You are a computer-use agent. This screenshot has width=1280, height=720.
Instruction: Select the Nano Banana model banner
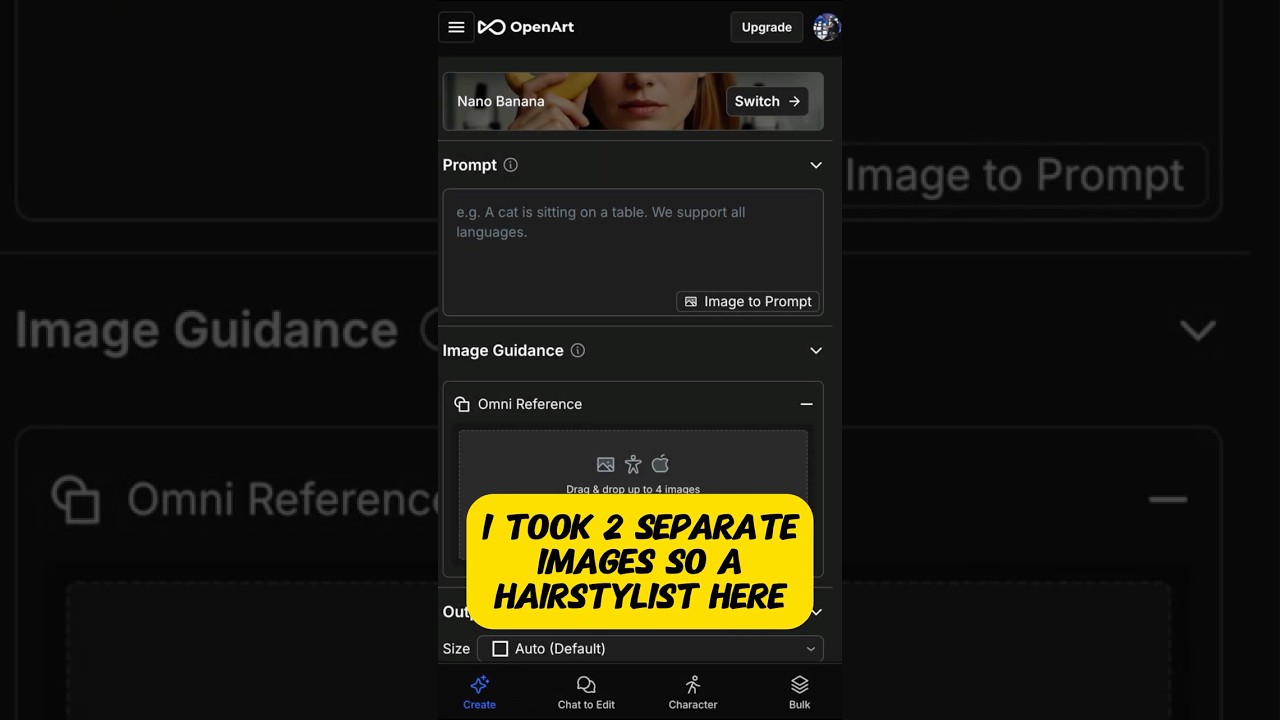[x=633, y=101]
